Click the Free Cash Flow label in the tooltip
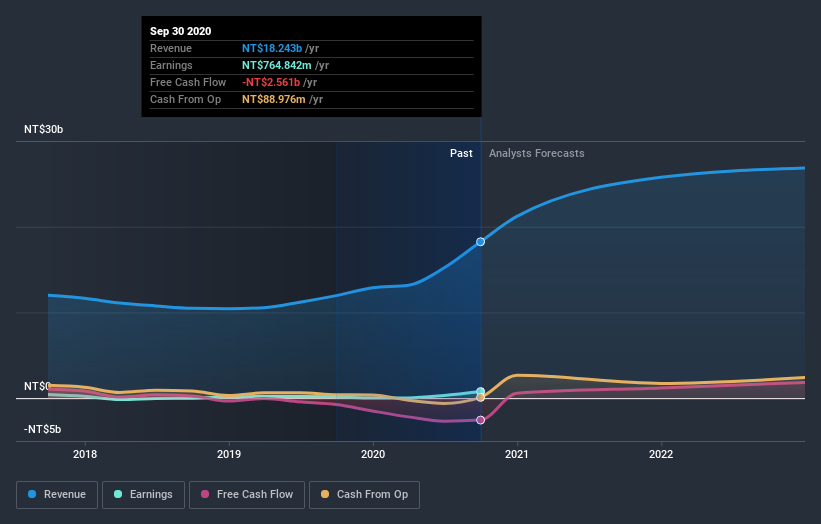 (x=188, y=82)
